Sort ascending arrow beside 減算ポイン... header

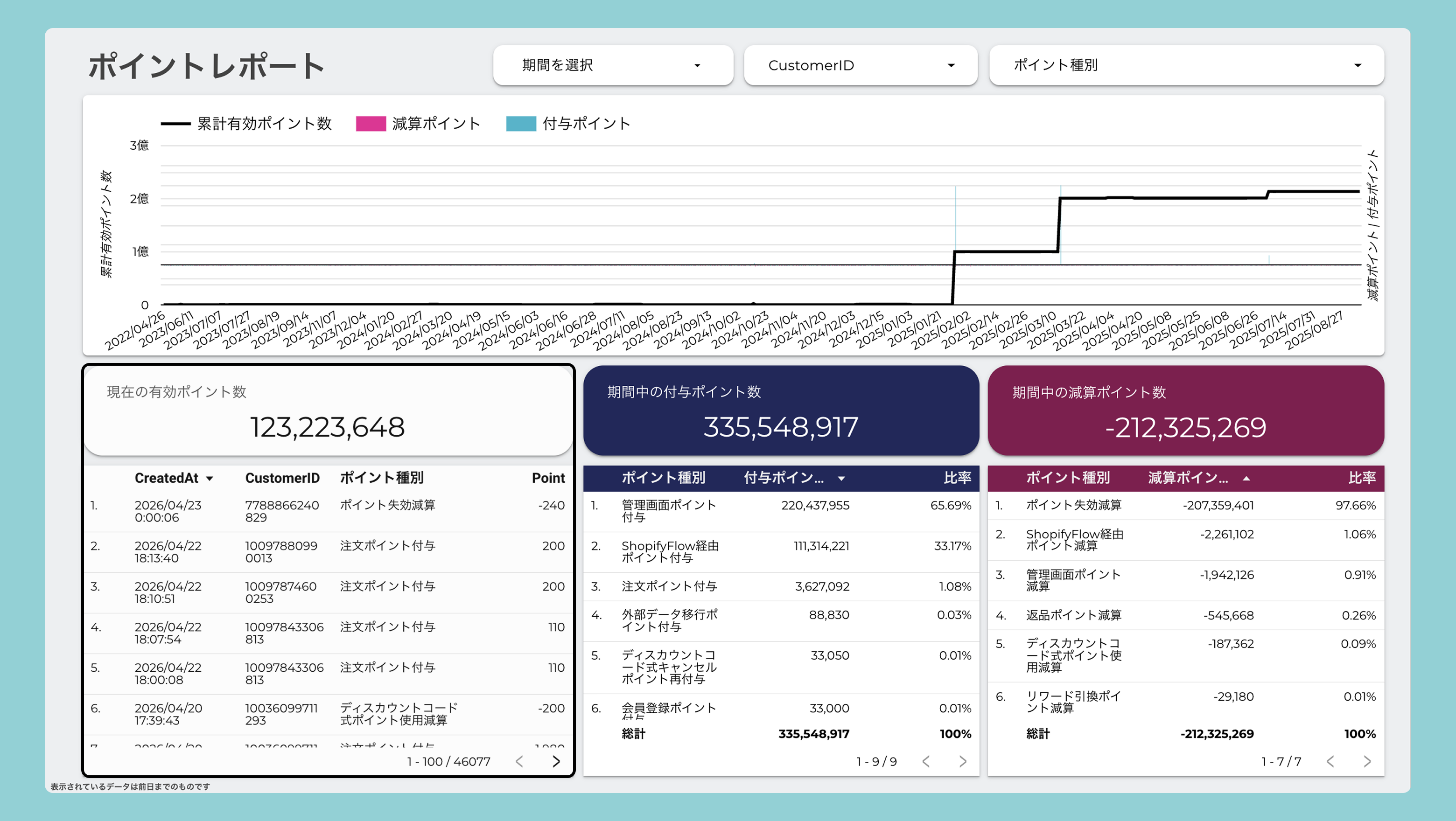coord(1246,479)
